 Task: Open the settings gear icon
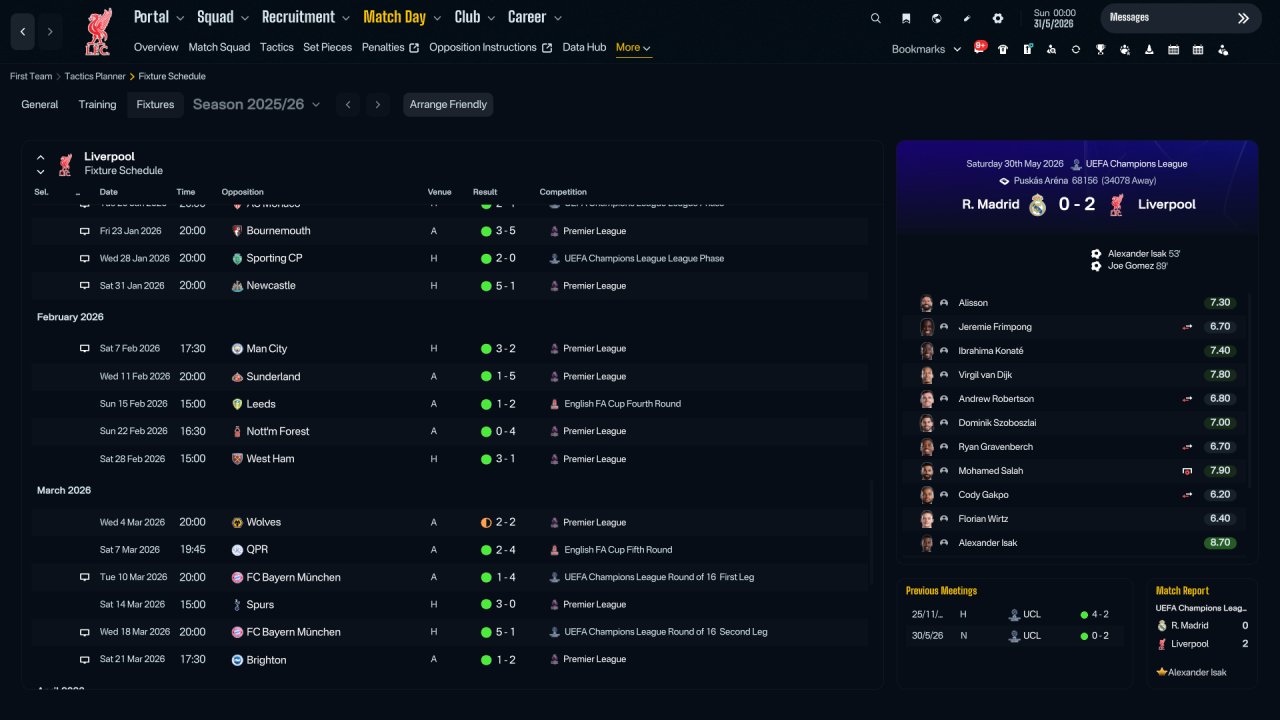(x=997, y=18)
